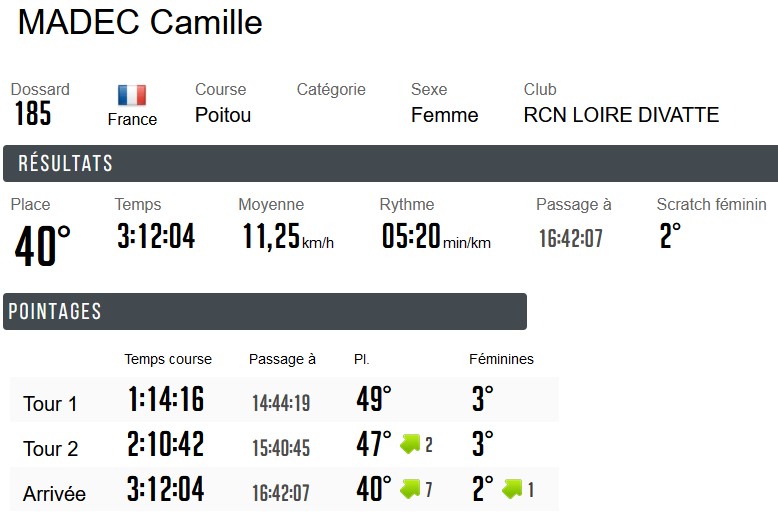Click the overall place 40° in Résultats
778x512 pixels.
click(x=42, y=246)
